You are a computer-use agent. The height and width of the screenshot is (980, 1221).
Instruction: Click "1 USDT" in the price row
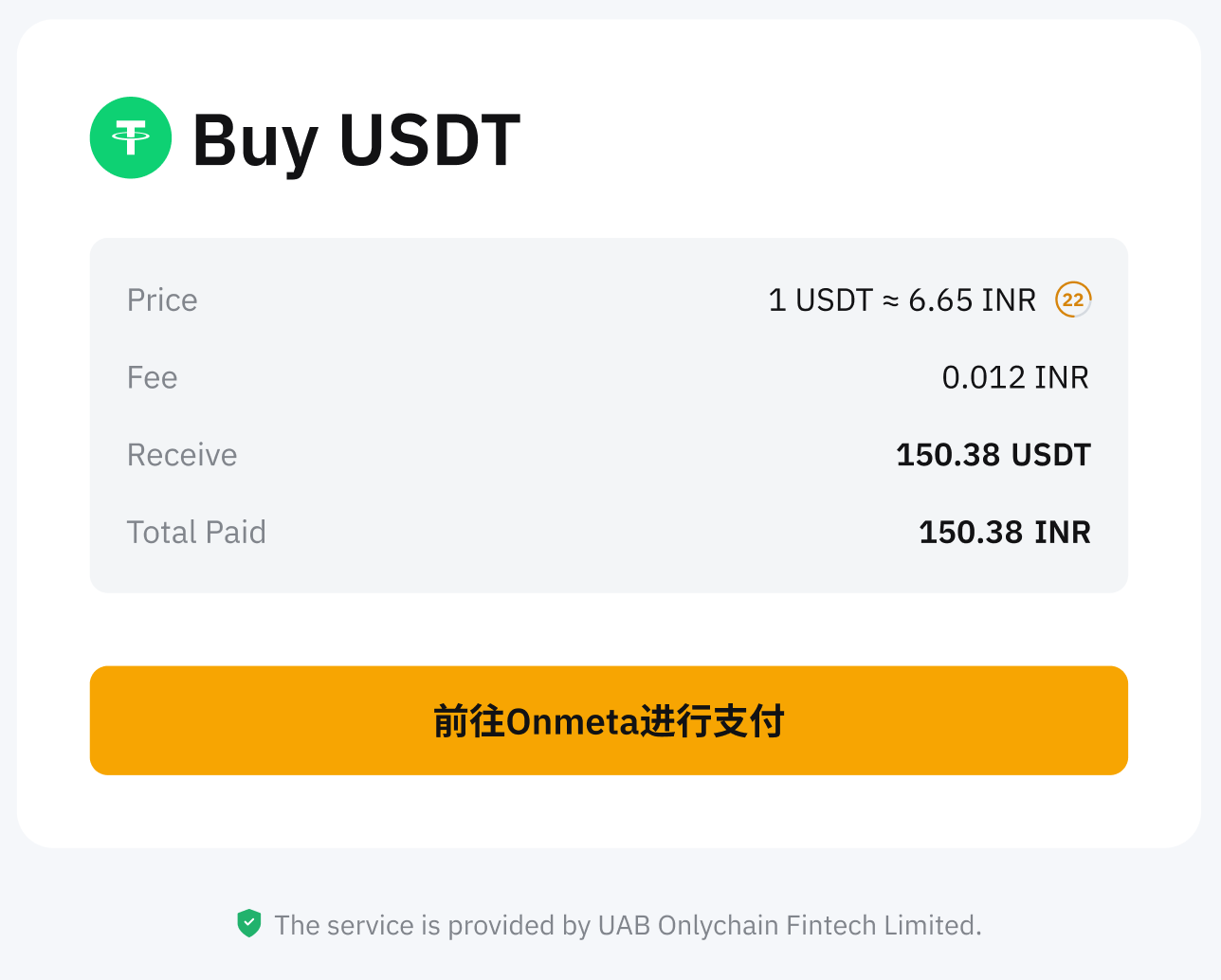point(820,300)
